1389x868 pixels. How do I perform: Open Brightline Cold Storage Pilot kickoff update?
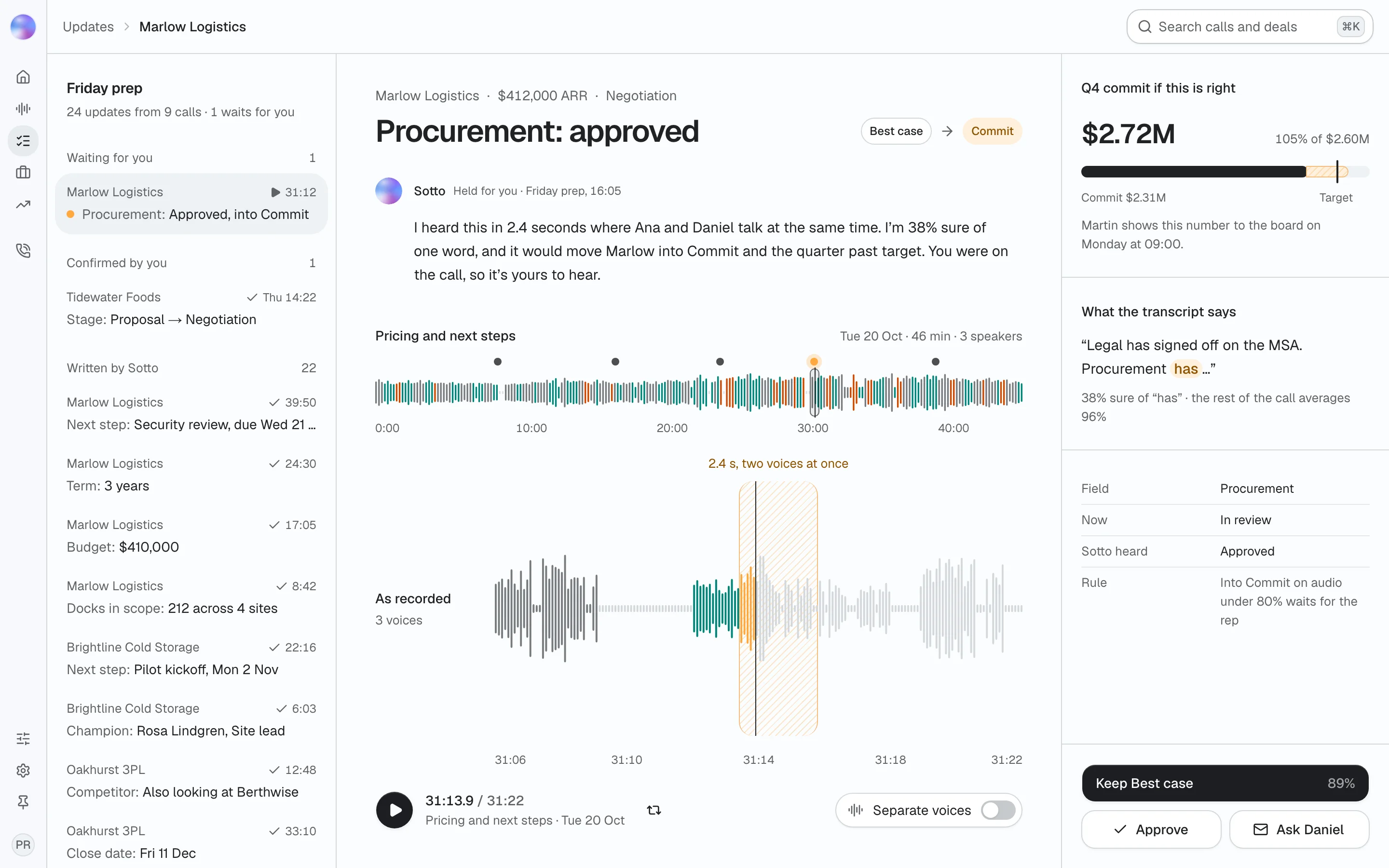click(x=191, y=658)
